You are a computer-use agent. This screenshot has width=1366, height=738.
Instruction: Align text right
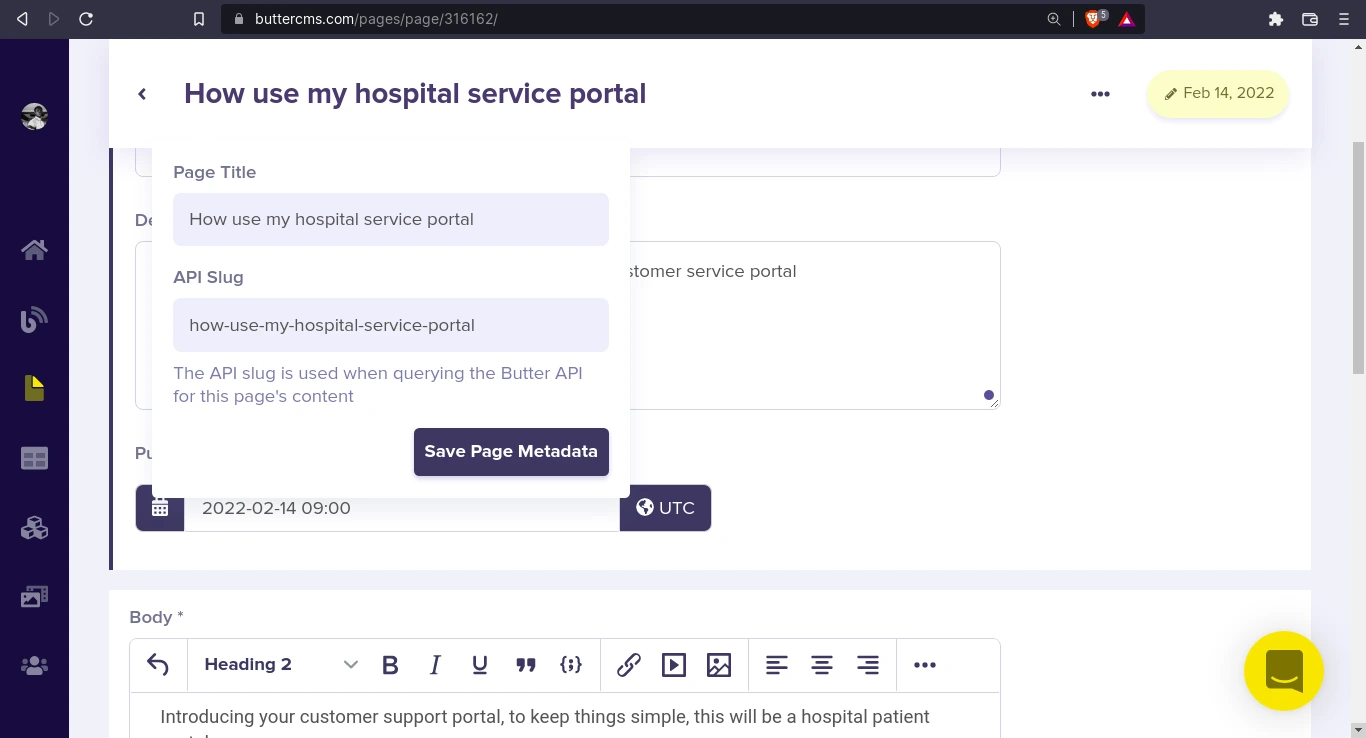[868, 665]
